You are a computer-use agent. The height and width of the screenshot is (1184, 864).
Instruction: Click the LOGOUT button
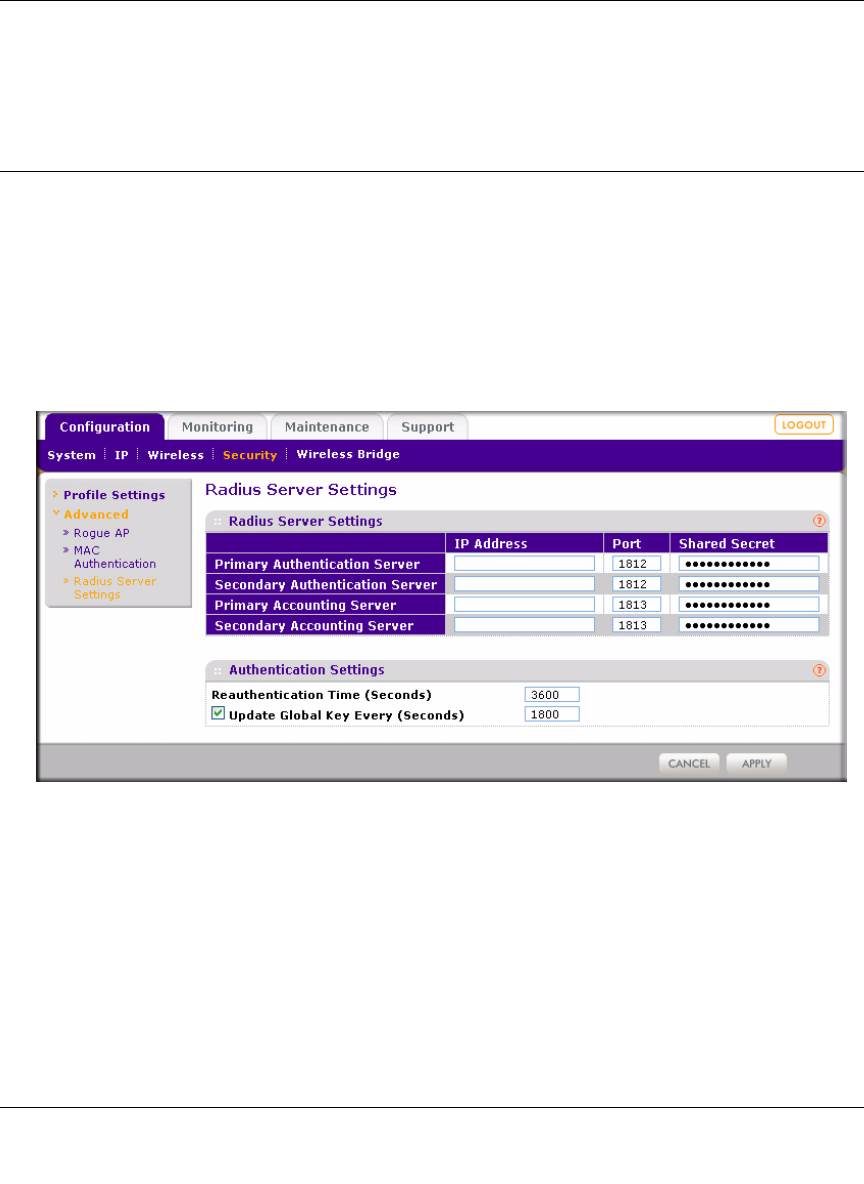pos(804,425)
